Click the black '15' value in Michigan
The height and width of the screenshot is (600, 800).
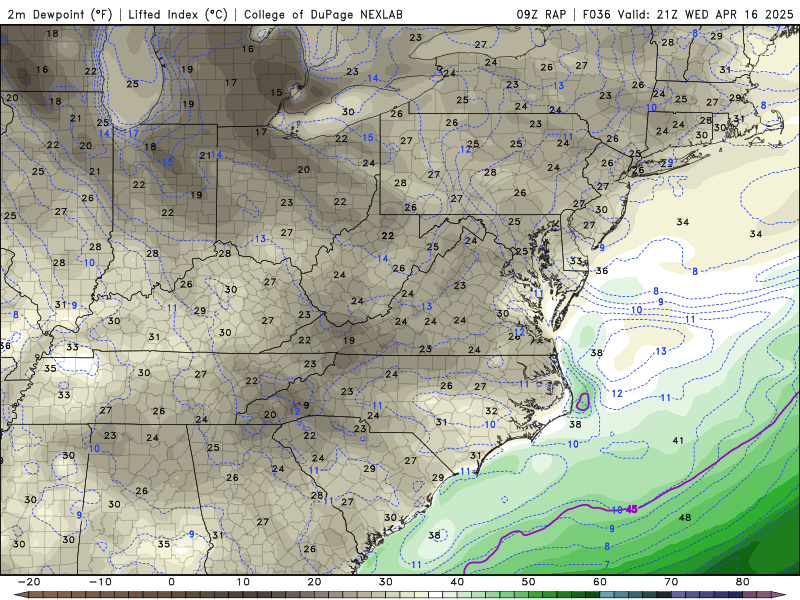pos(276,92)
